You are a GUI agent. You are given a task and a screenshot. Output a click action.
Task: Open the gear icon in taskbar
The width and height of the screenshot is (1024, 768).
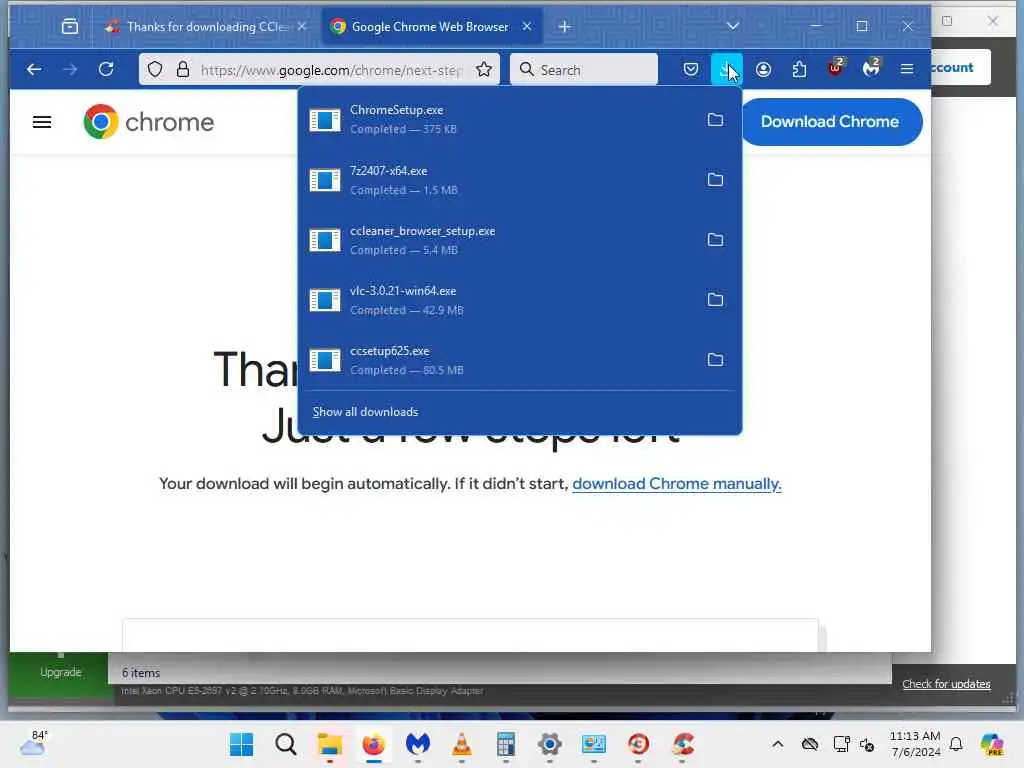coord(550,744)
